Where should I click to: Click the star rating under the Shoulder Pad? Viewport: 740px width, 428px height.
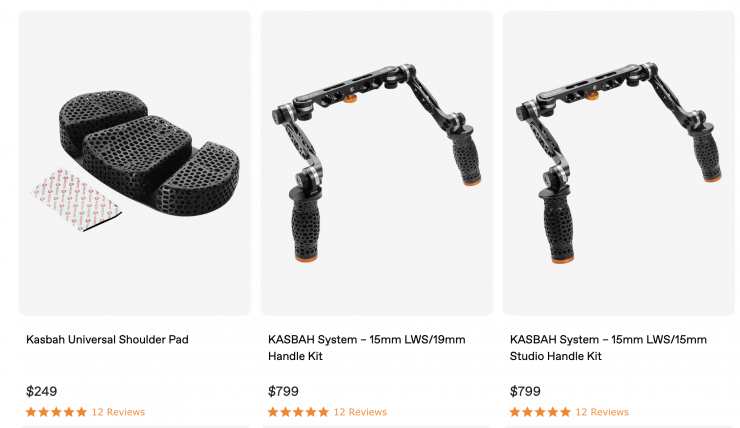(57, 412)
